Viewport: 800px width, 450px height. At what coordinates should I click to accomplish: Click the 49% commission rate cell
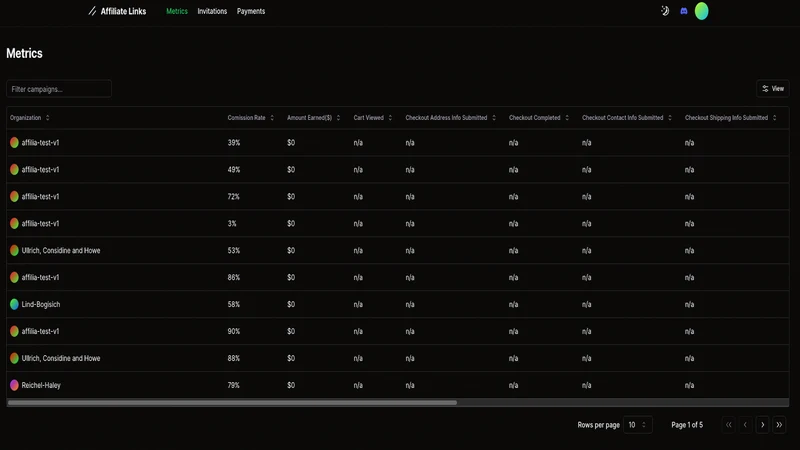point(234,170)
